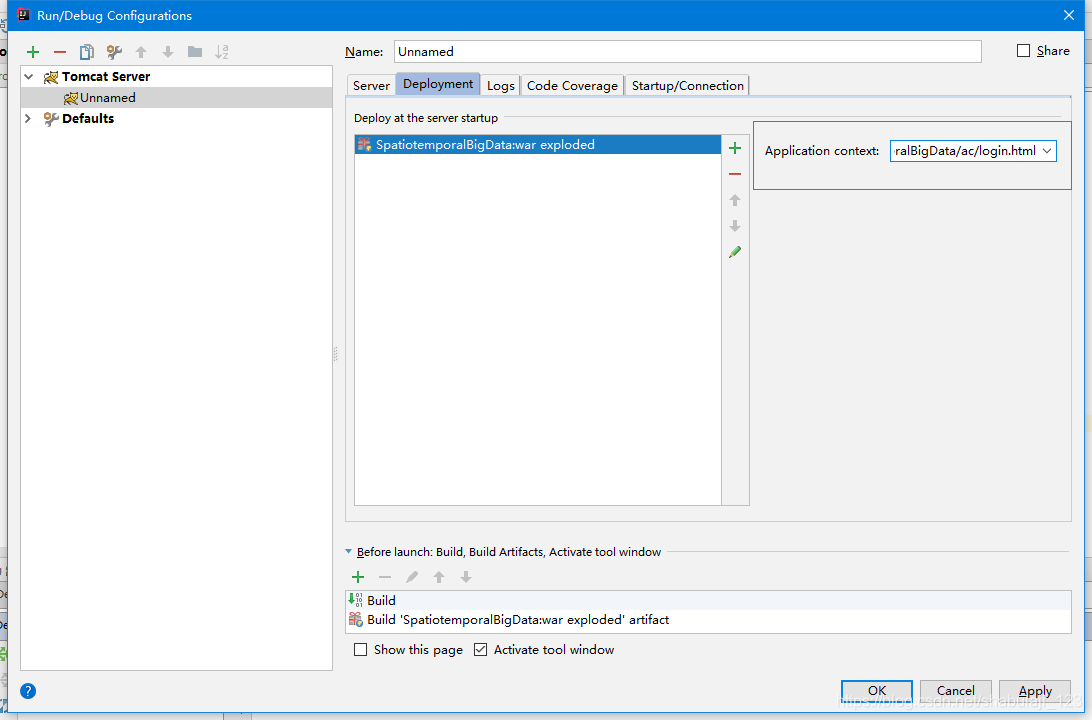Create new folder icon in left toolbar
Image resolution: width=1092 pixels, height=720 pixels.
[x=195, y=52]
